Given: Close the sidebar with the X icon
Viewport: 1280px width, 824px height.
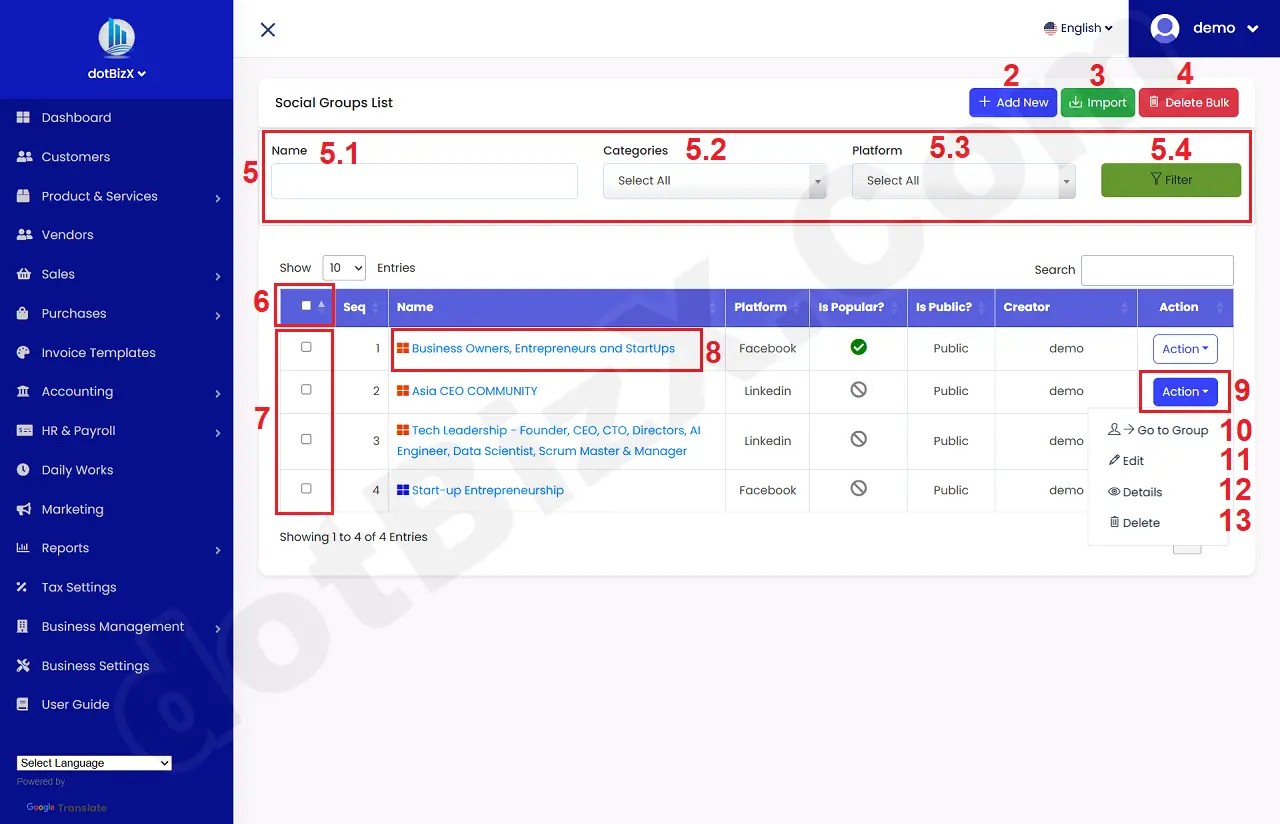Looking at the screenshot, I should coord(268,30).
